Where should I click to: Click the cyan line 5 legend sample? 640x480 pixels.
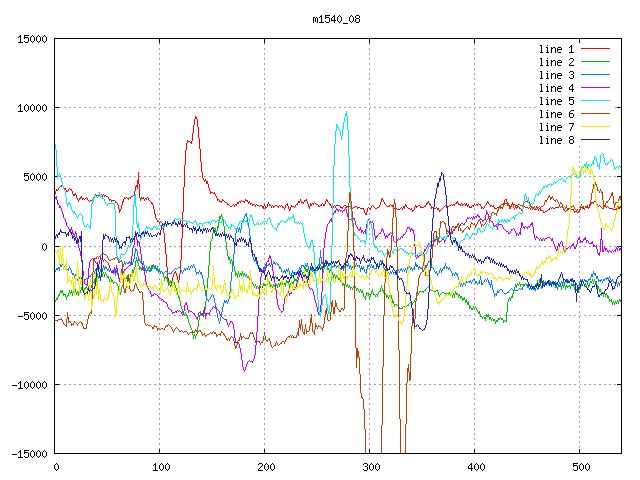click(x=596, y=101)
